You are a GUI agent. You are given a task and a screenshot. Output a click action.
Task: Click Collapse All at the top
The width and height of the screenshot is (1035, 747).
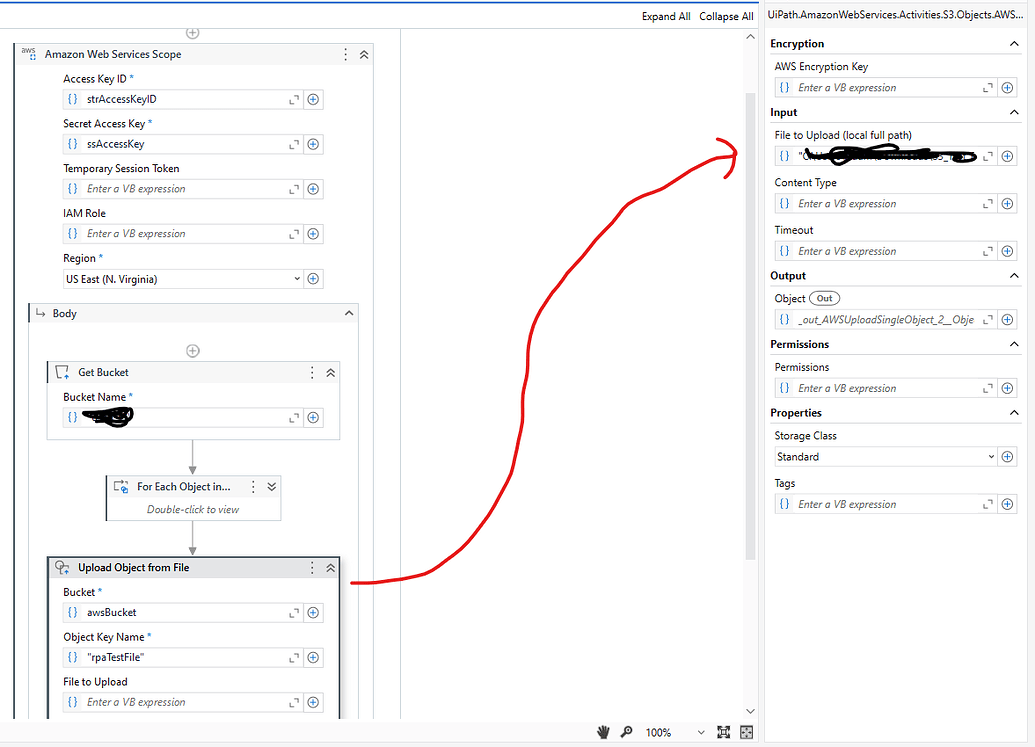(x=726, y=16)
